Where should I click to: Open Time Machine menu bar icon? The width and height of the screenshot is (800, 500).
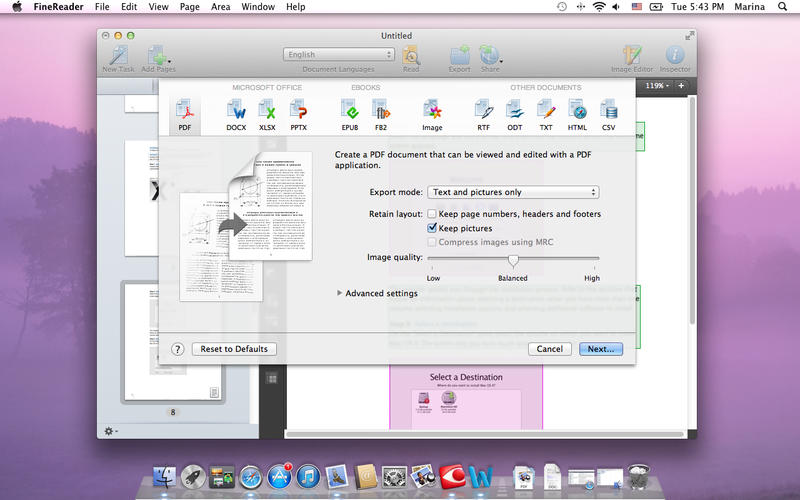[x=562, y=7]
